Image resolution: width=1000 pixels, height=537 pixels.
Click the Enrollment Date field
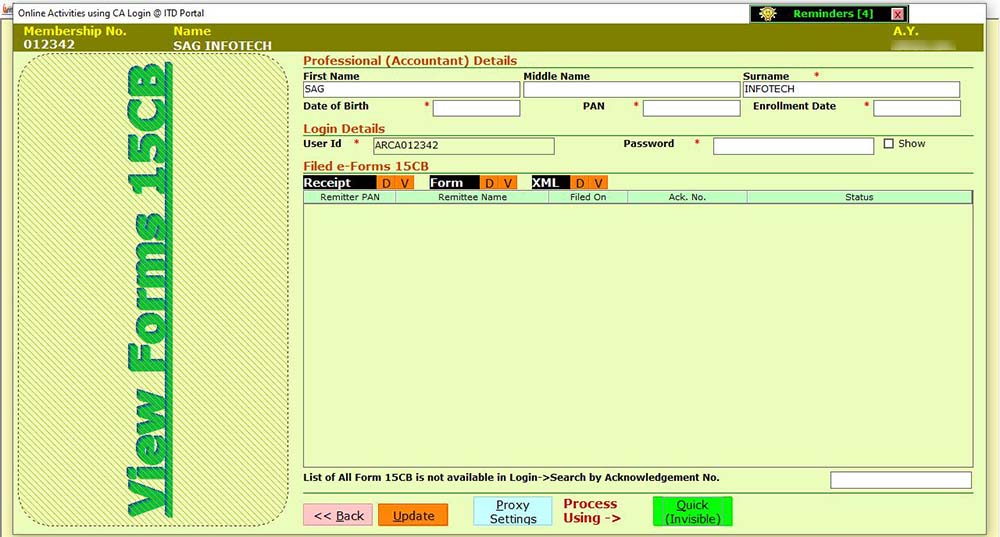coord(916,108)
